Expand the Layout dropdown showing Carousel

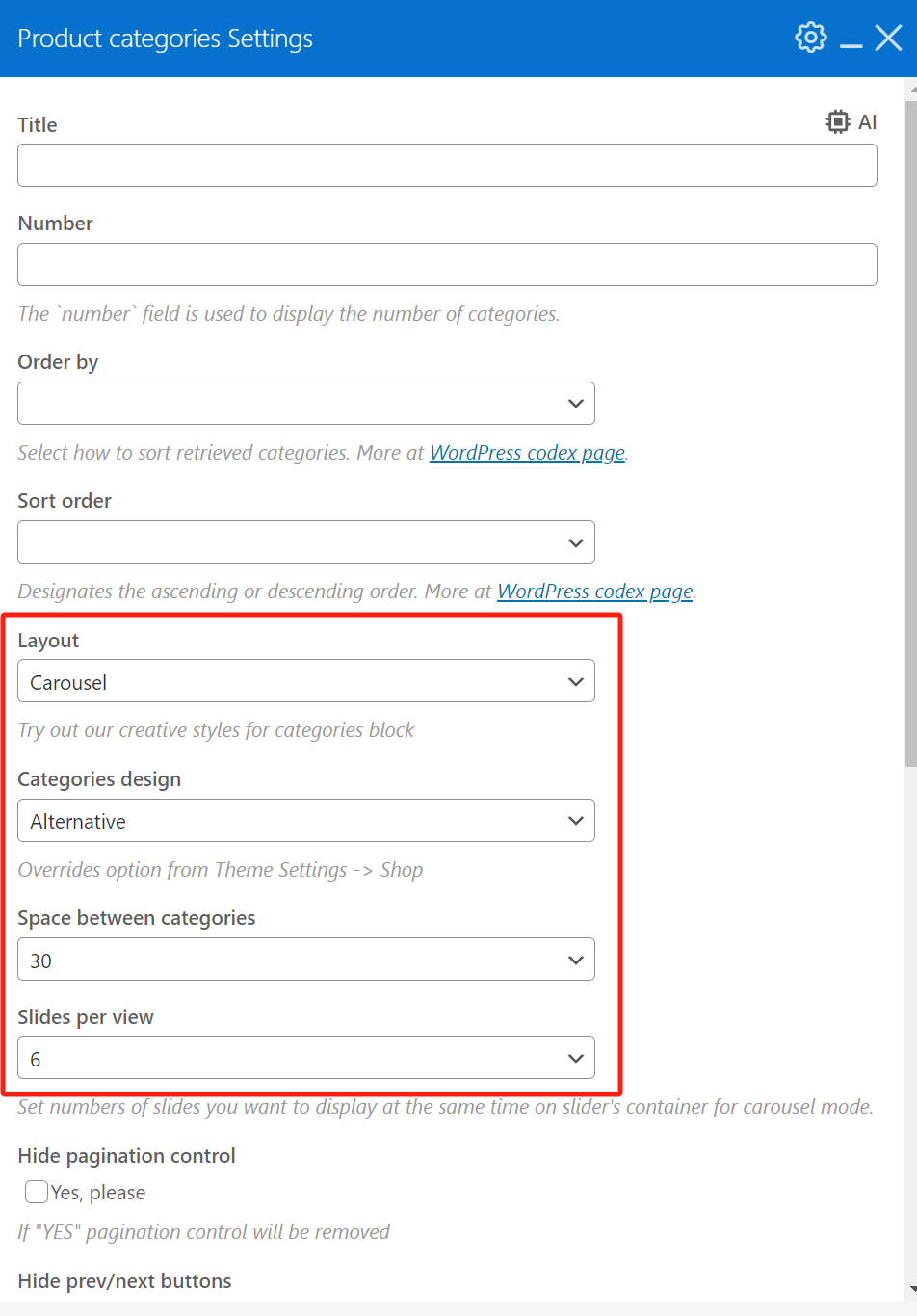306,681
